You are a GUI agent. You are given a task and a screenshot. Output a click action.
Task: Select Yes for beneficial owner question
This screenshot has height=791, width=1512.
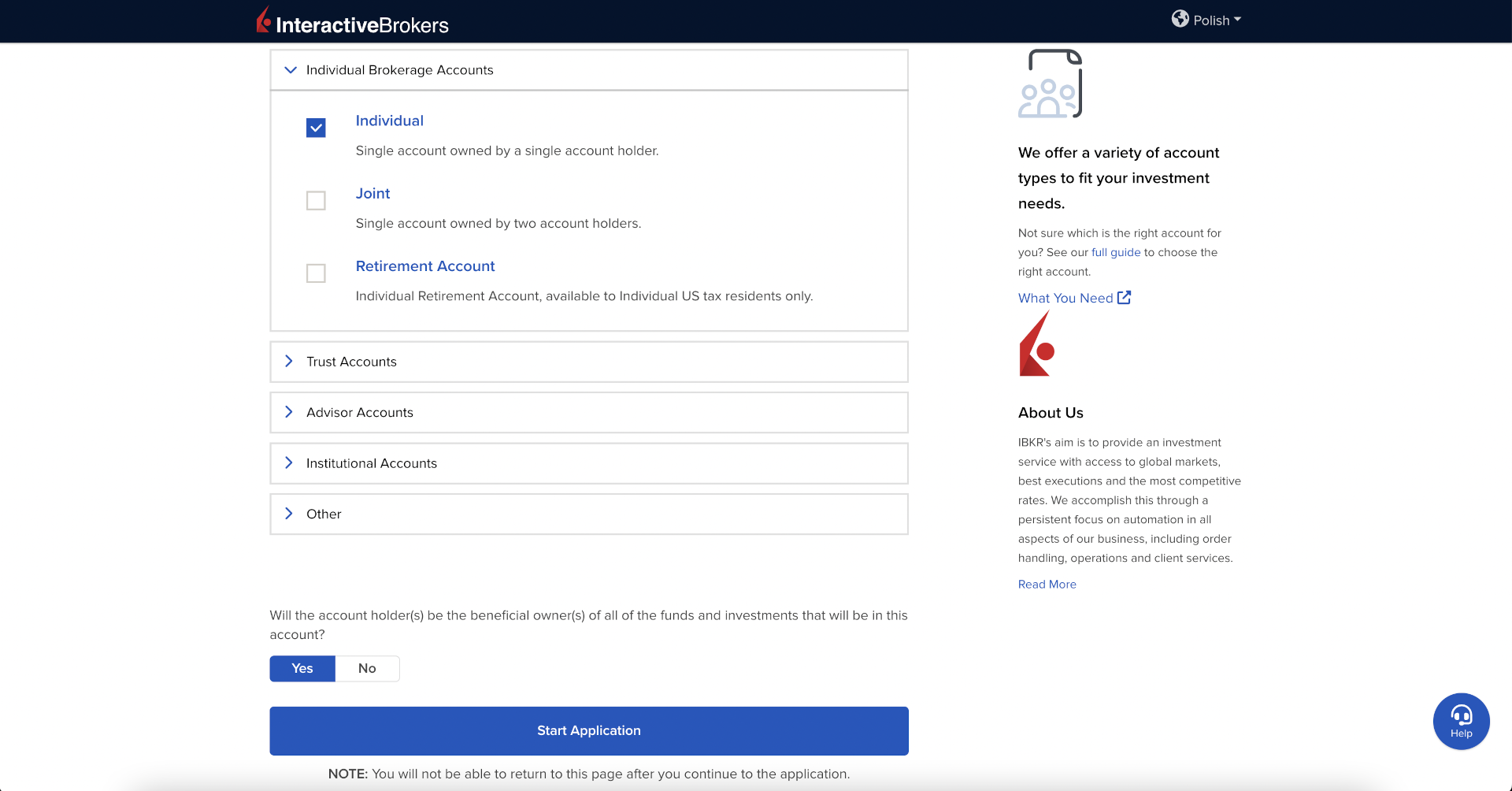[x=302, y=668]
